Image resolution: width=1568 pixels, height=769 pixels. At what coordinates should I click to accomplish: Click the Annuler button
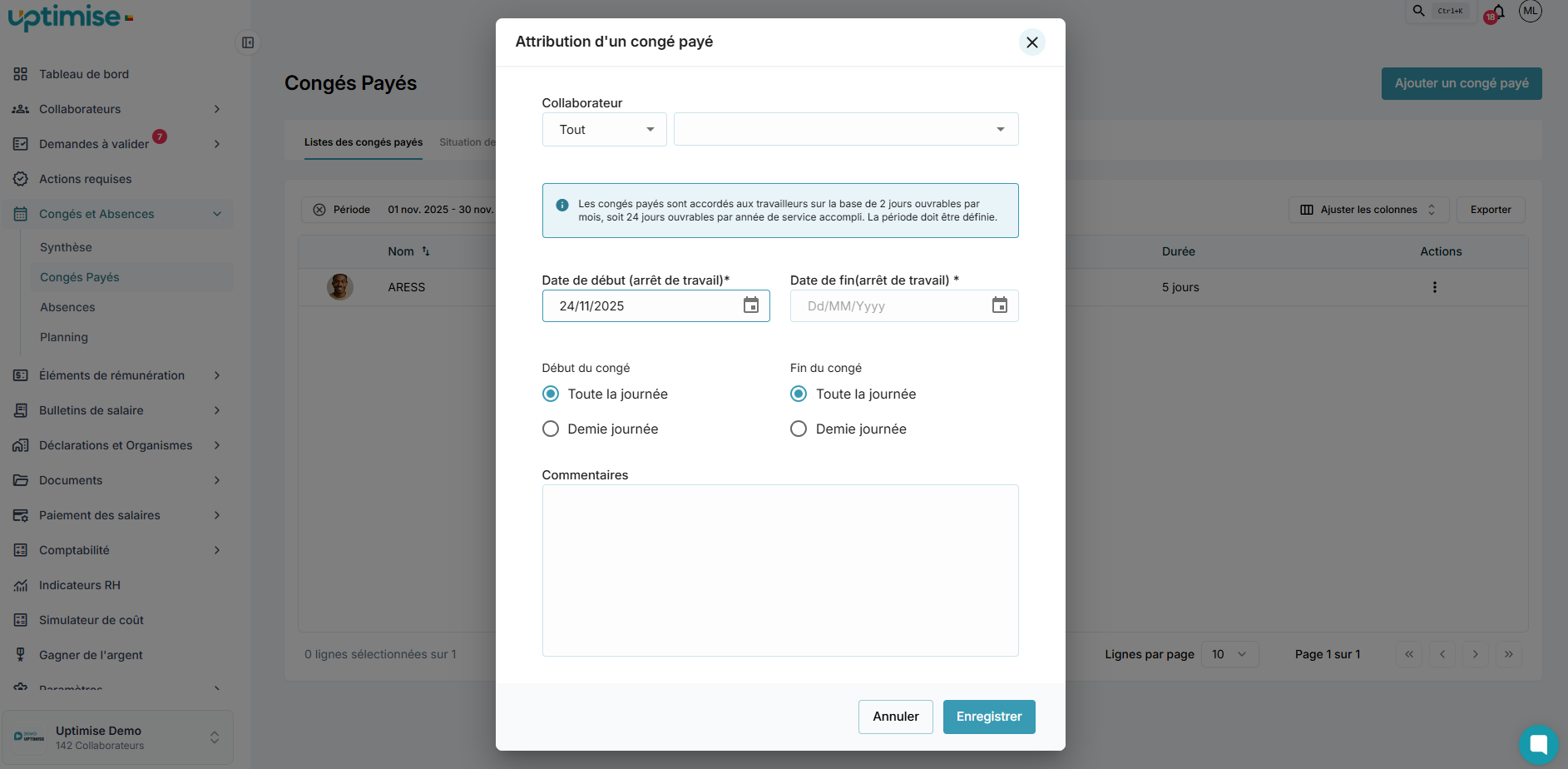(895, 717)
